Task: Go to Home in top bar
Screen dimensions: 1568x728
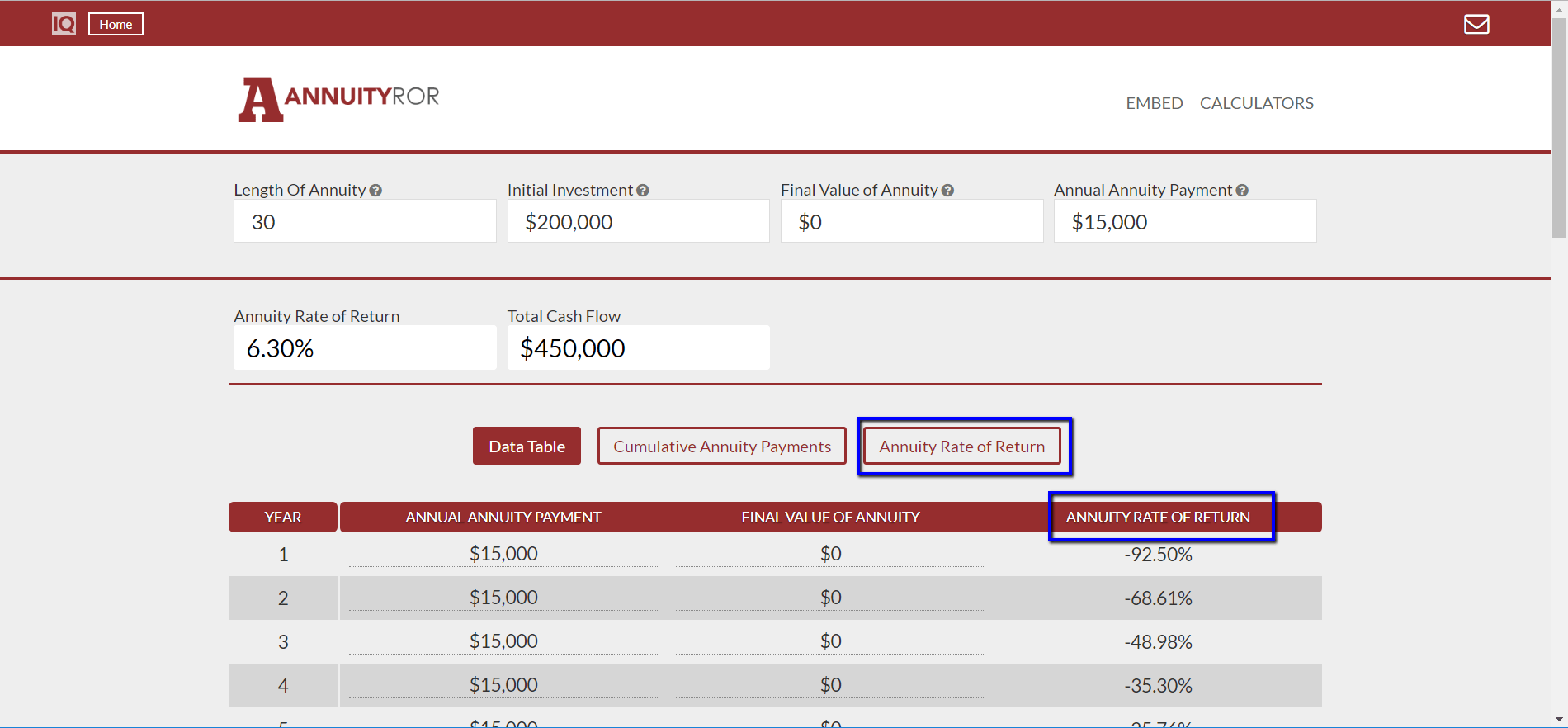Action: pos(116,24)
